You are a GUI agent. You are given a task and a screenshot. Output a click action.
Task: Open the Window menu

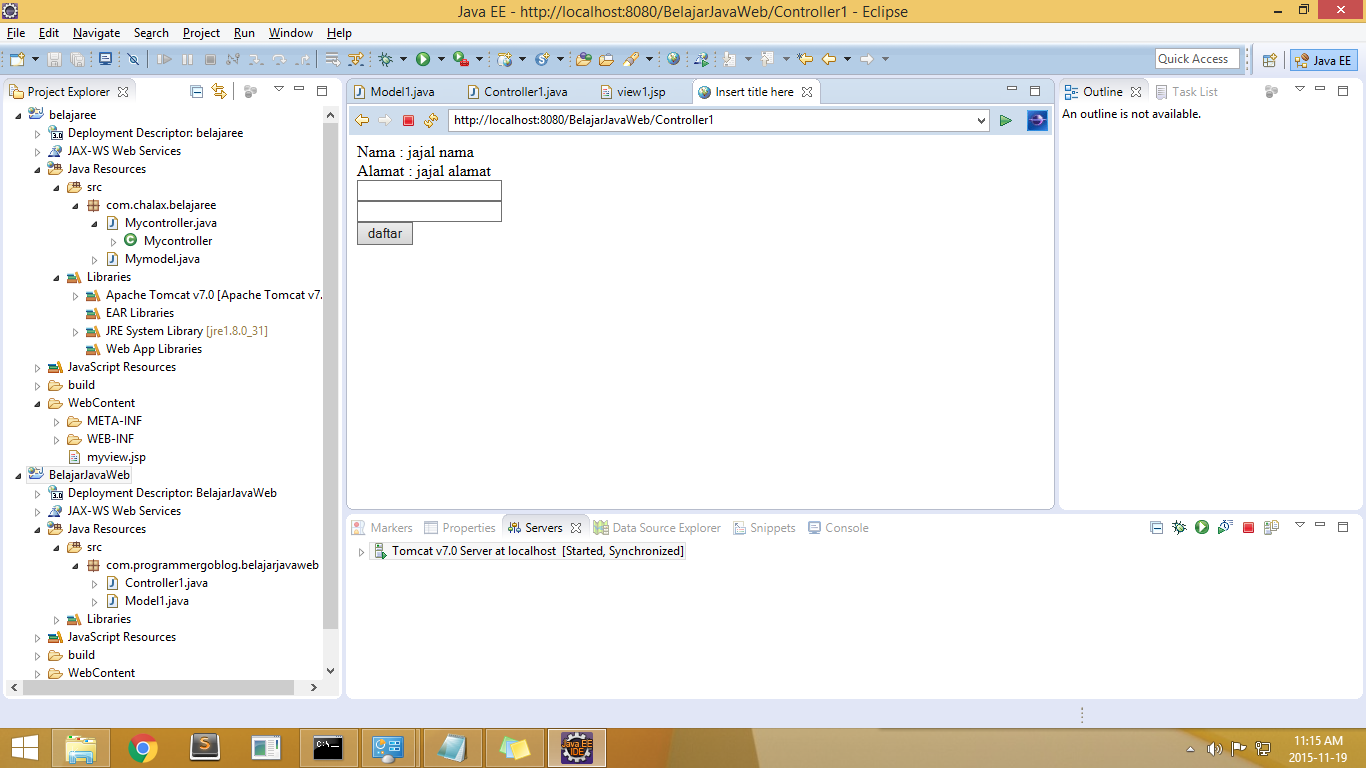pyautogui.click(x=291, y=33)
